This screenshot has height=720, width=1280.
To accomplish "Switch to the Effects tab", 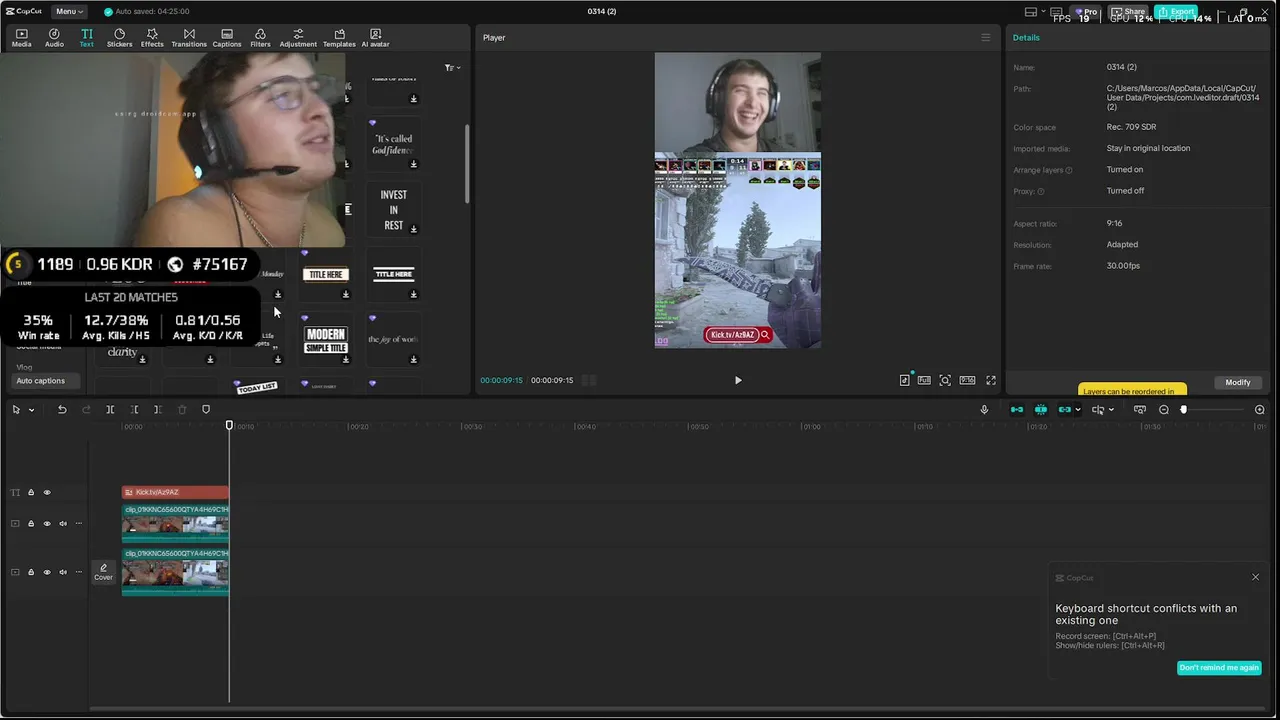I will (x=152, y=38).
